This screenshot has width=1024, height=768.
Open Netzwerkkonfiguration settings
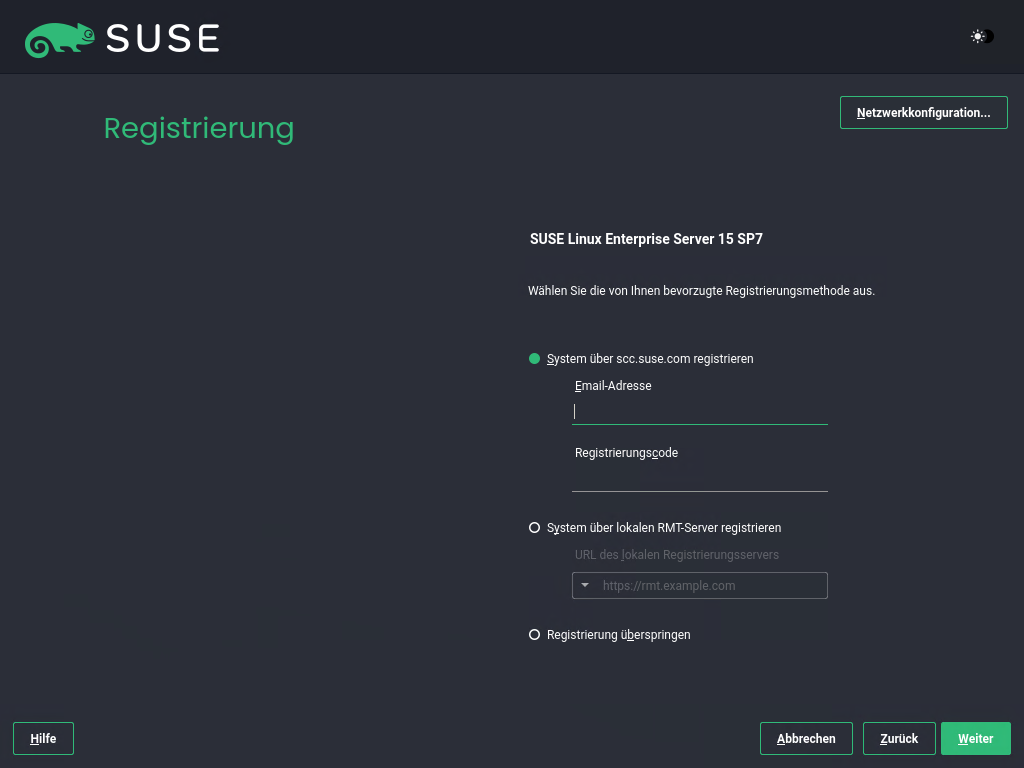coord(923,112)
